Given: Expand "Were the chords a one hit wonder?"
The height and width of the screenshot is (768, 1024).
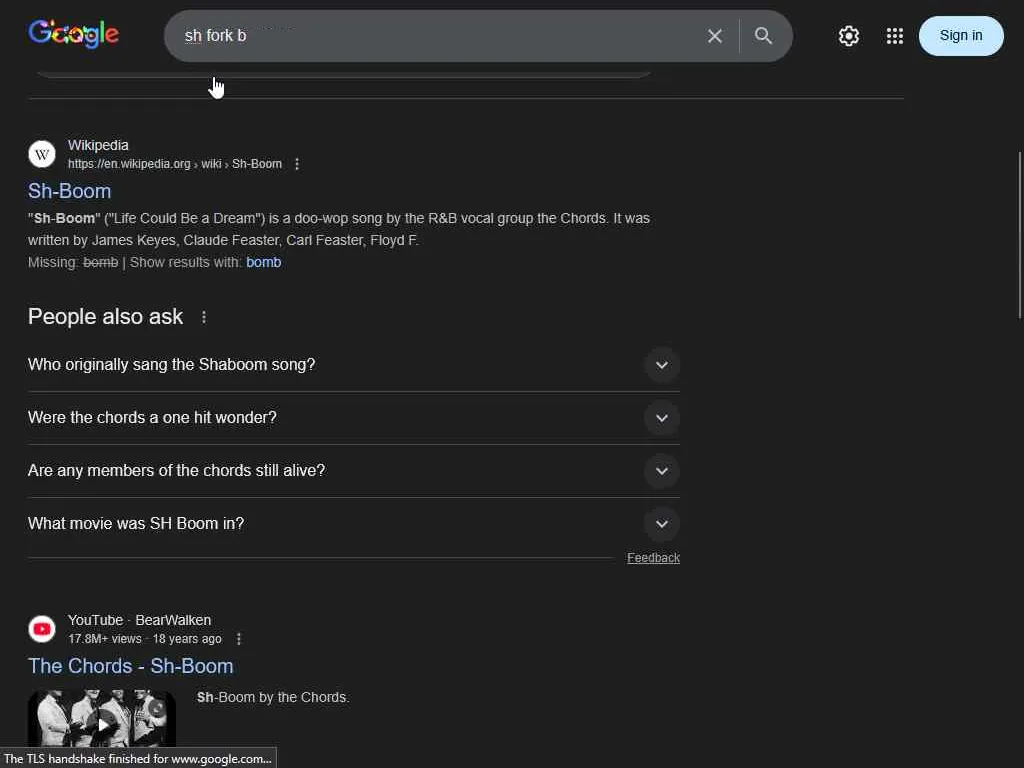Looking at the screenshot, I should click(661, 418).
